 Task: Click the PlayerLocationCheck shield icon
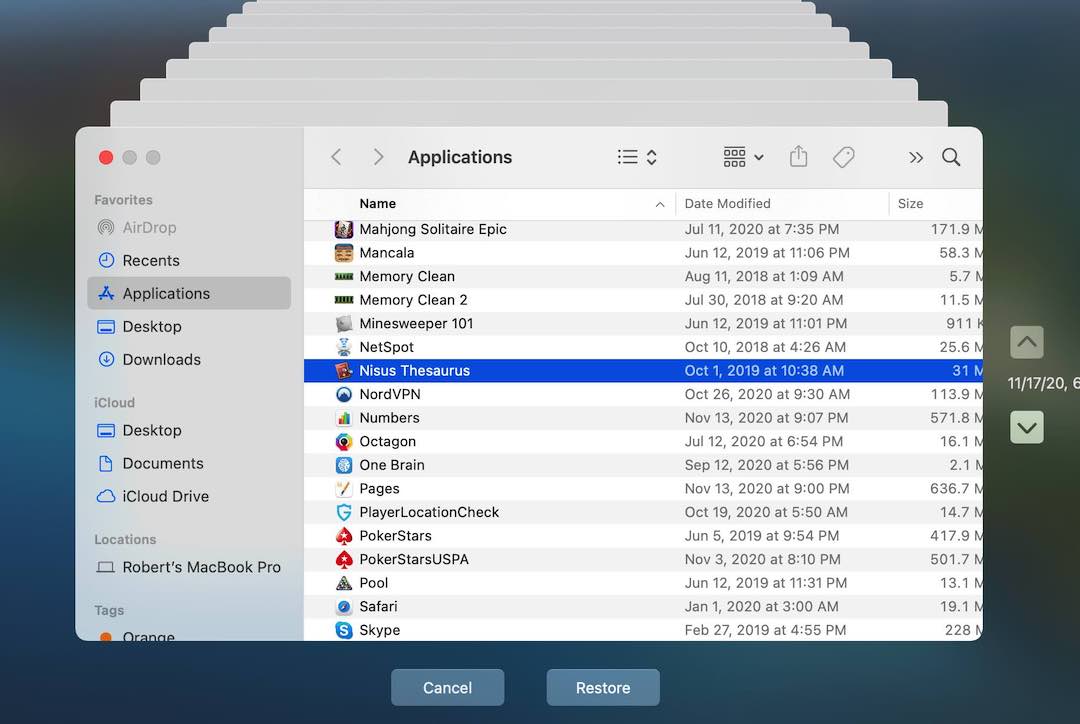tap(344, 513)
